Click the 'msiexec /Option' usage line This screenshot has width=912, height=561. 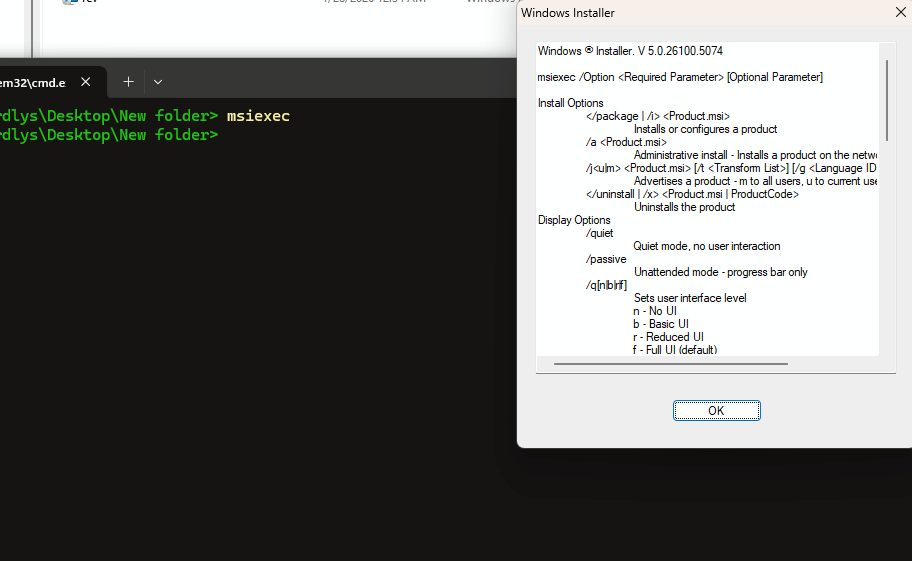pos(680,77)
